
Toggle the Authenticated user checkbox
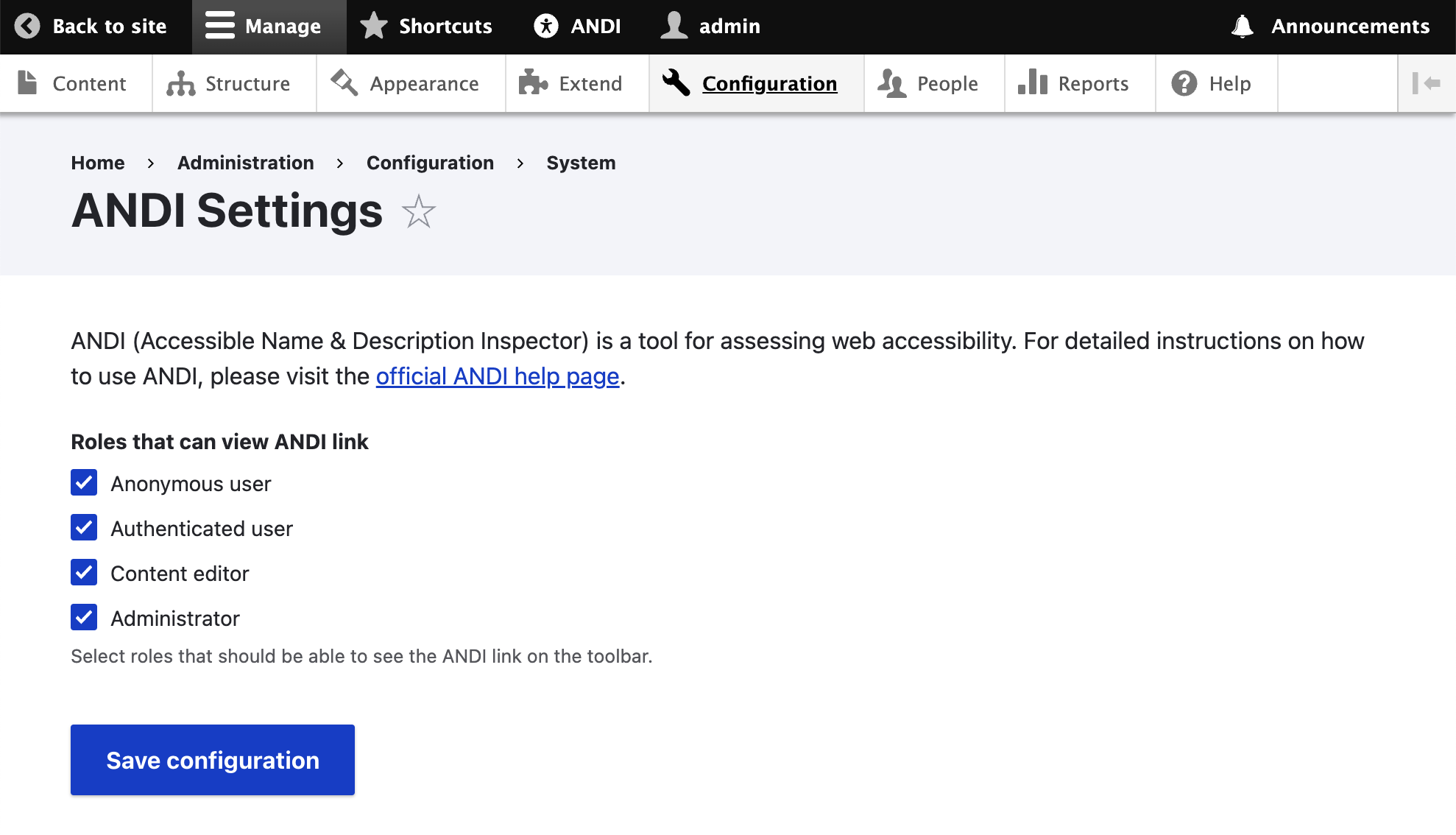click(x=84, y=528)
